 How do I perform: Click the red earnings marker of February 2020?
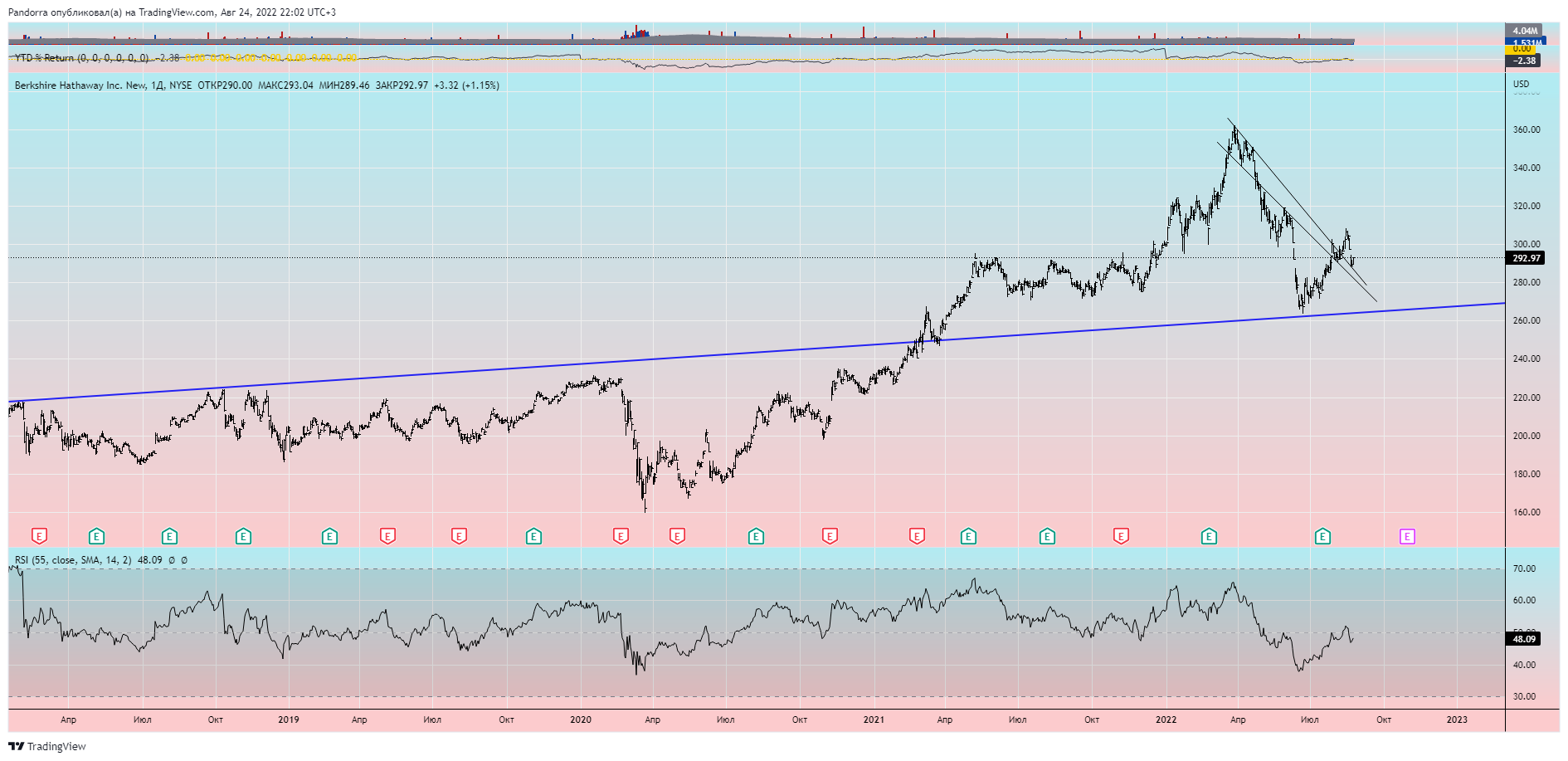tap(621, 536)
